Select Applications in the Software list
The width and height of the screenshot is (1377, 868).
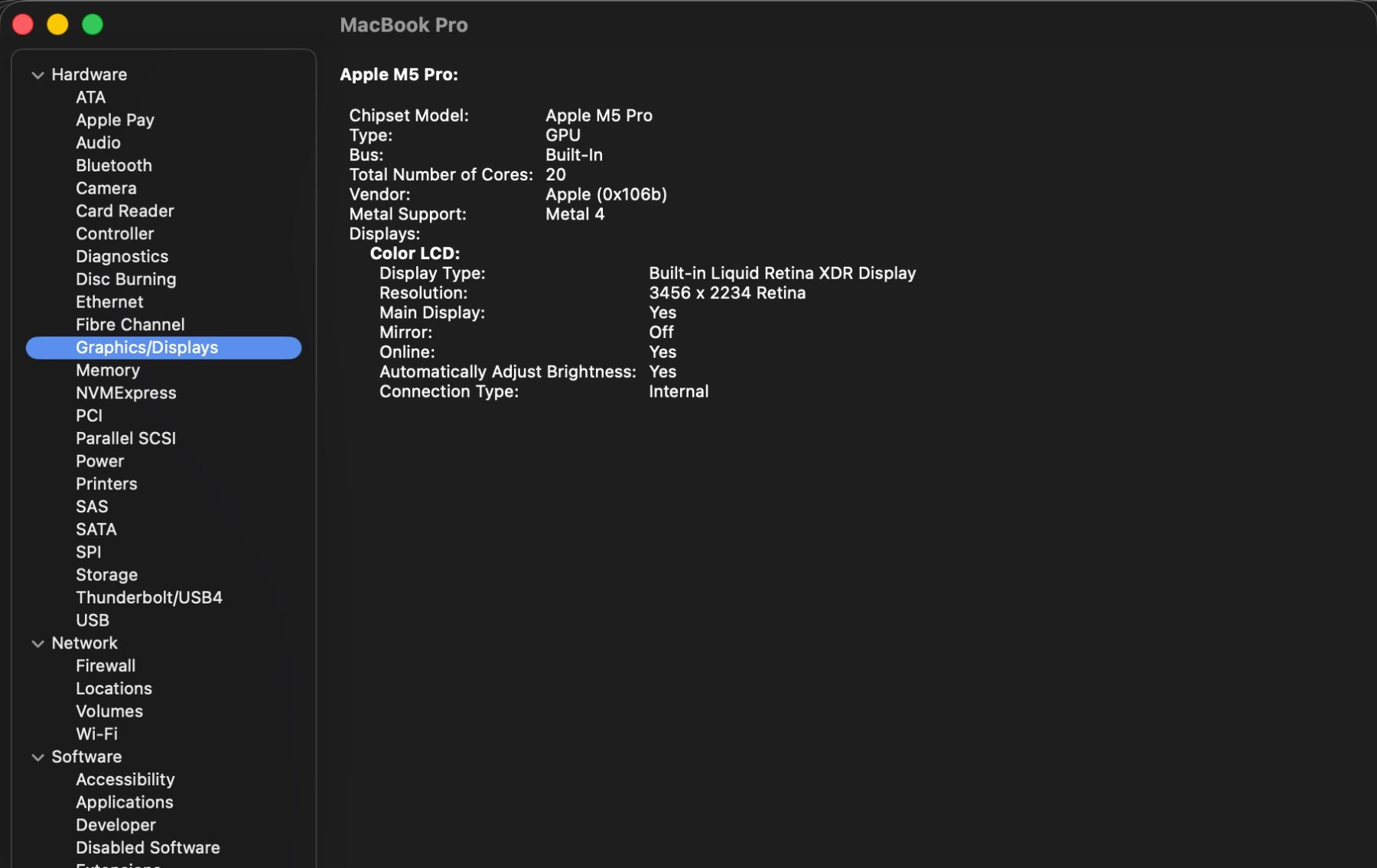tap(124, 802)
